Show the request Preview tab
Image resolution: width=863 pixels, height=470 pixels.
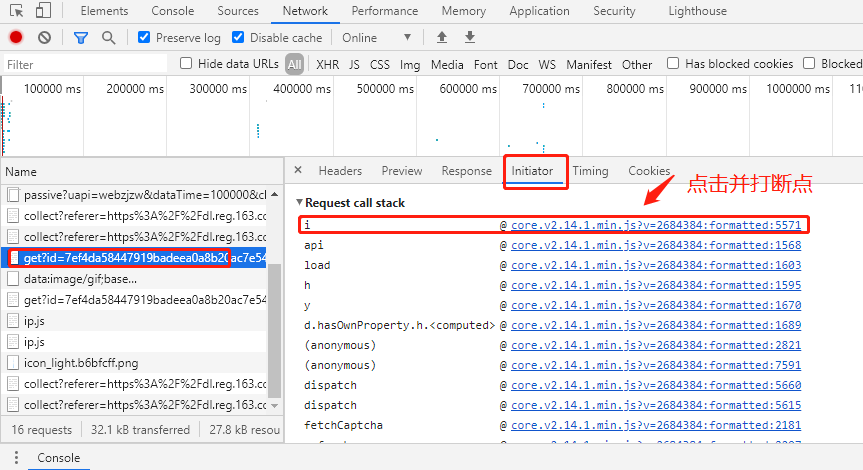tap(402, 171)
